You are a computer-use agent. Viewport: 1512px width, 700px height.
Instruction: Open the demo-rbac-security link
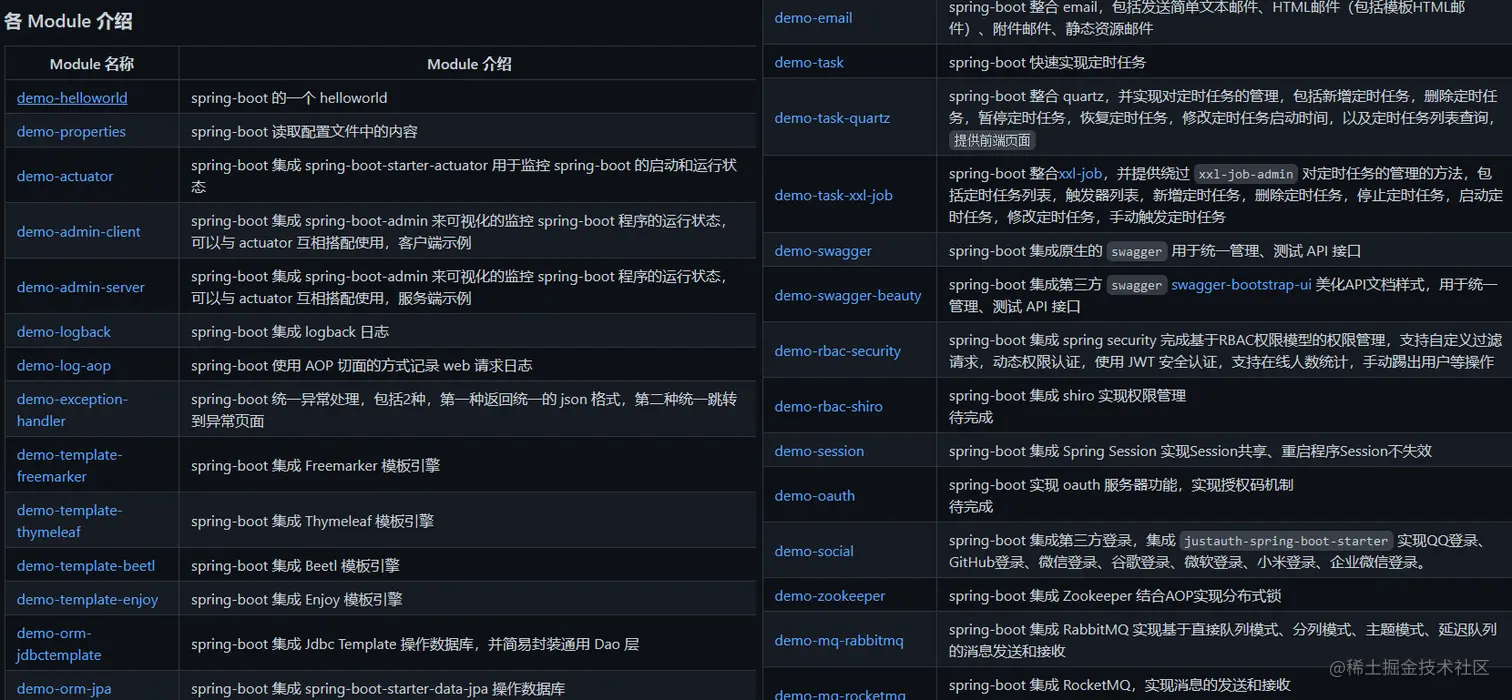tap(838, 351)
